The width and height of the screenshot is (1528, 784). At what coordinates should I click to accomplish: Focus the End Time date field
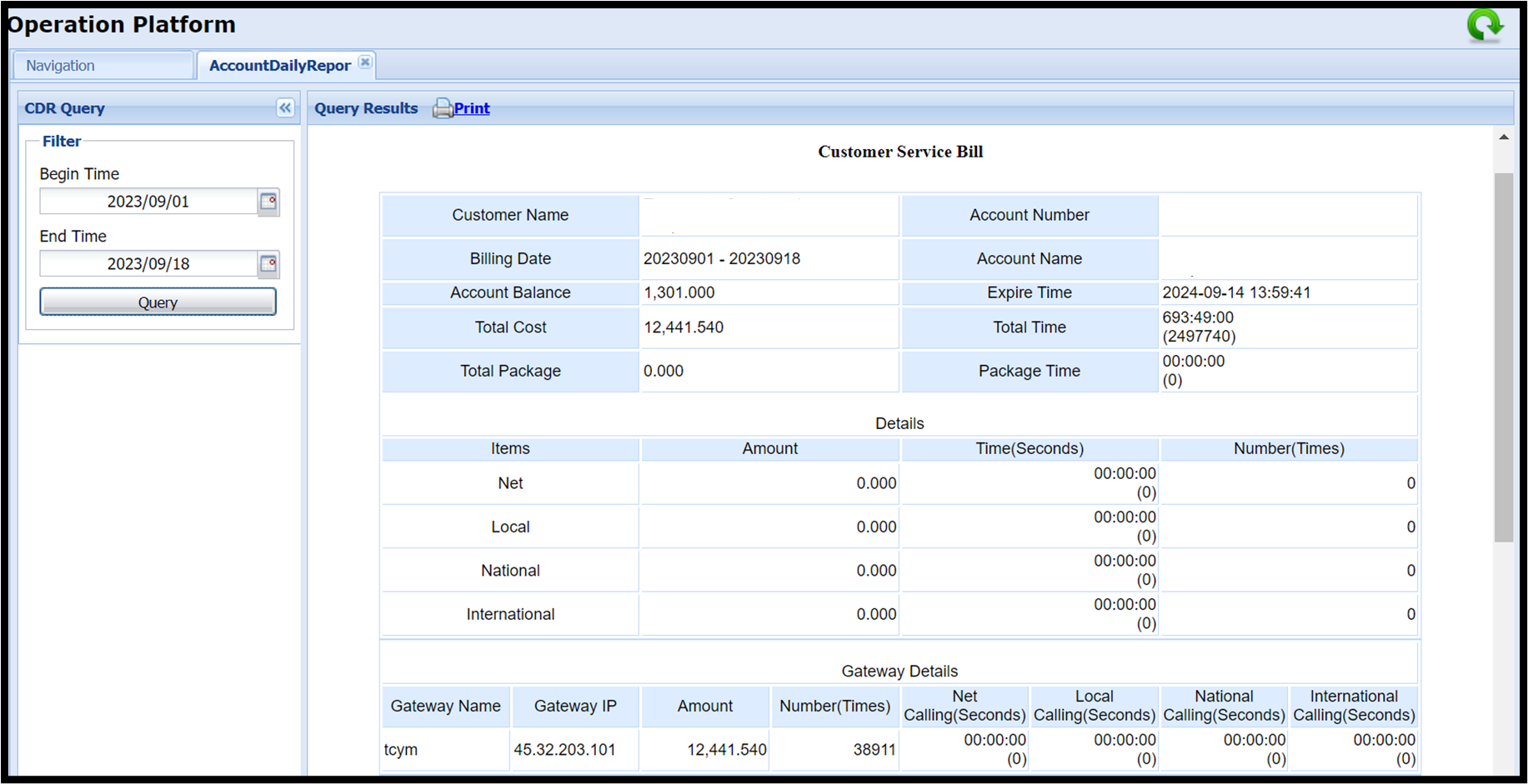[148, 264]
